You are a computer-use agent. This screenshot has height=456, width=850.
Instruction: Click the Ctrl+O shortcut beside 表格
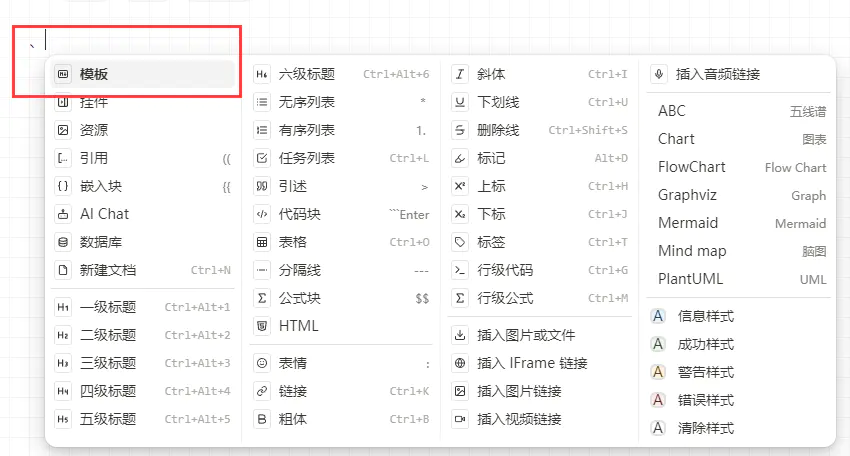coord(409,242)
